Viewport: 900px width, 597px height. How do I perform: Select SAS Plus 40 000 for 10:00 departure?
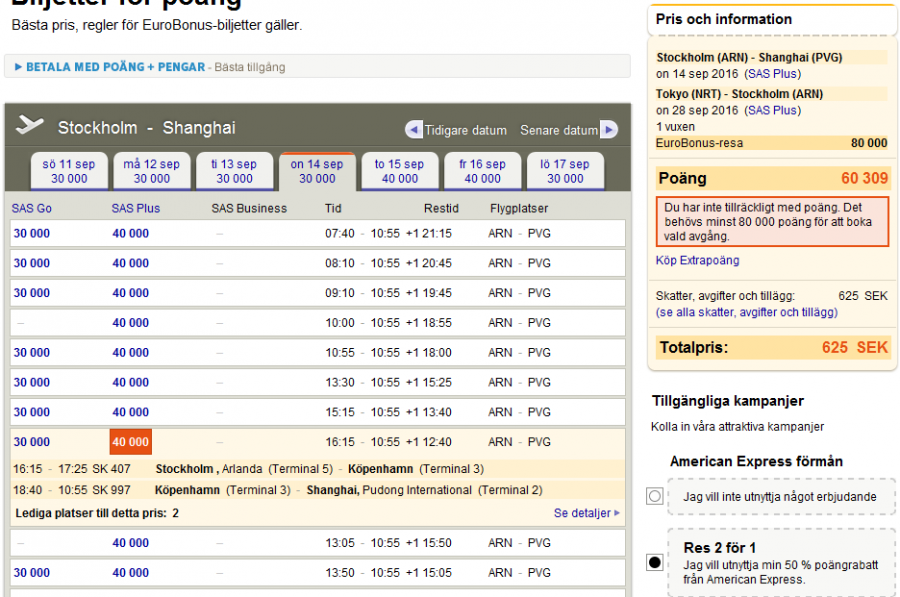coord(130,323)
